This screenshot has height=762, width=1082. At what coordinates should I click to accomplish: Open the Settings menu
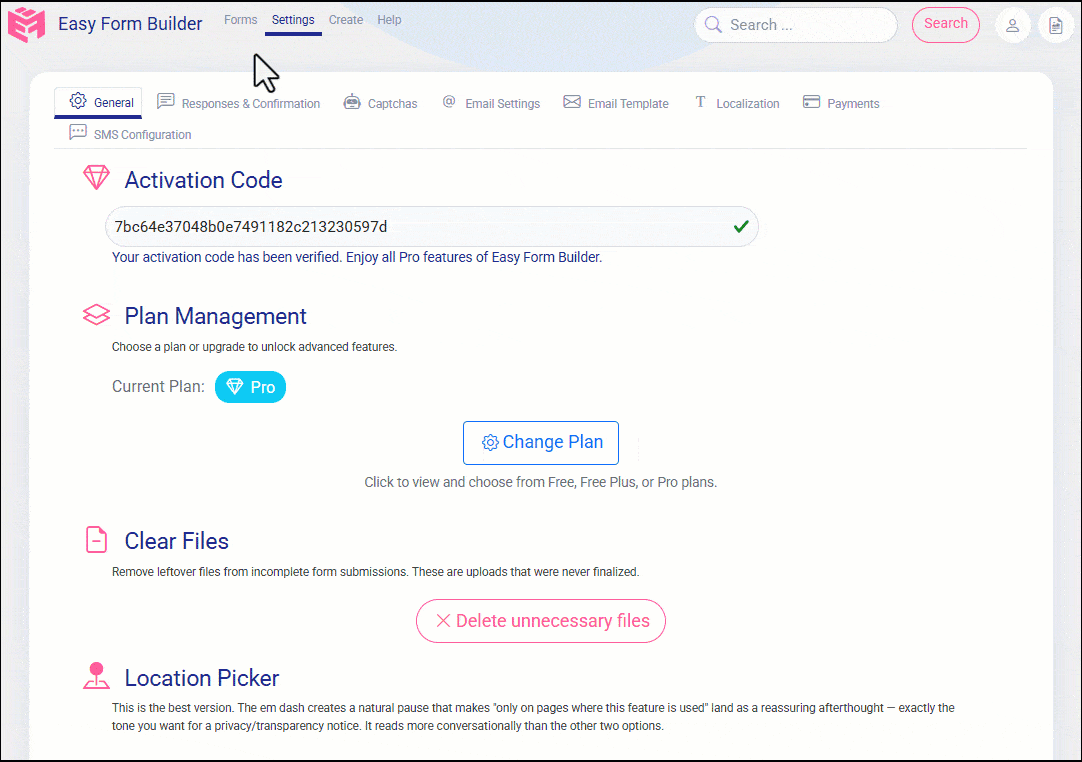[293, 20]
